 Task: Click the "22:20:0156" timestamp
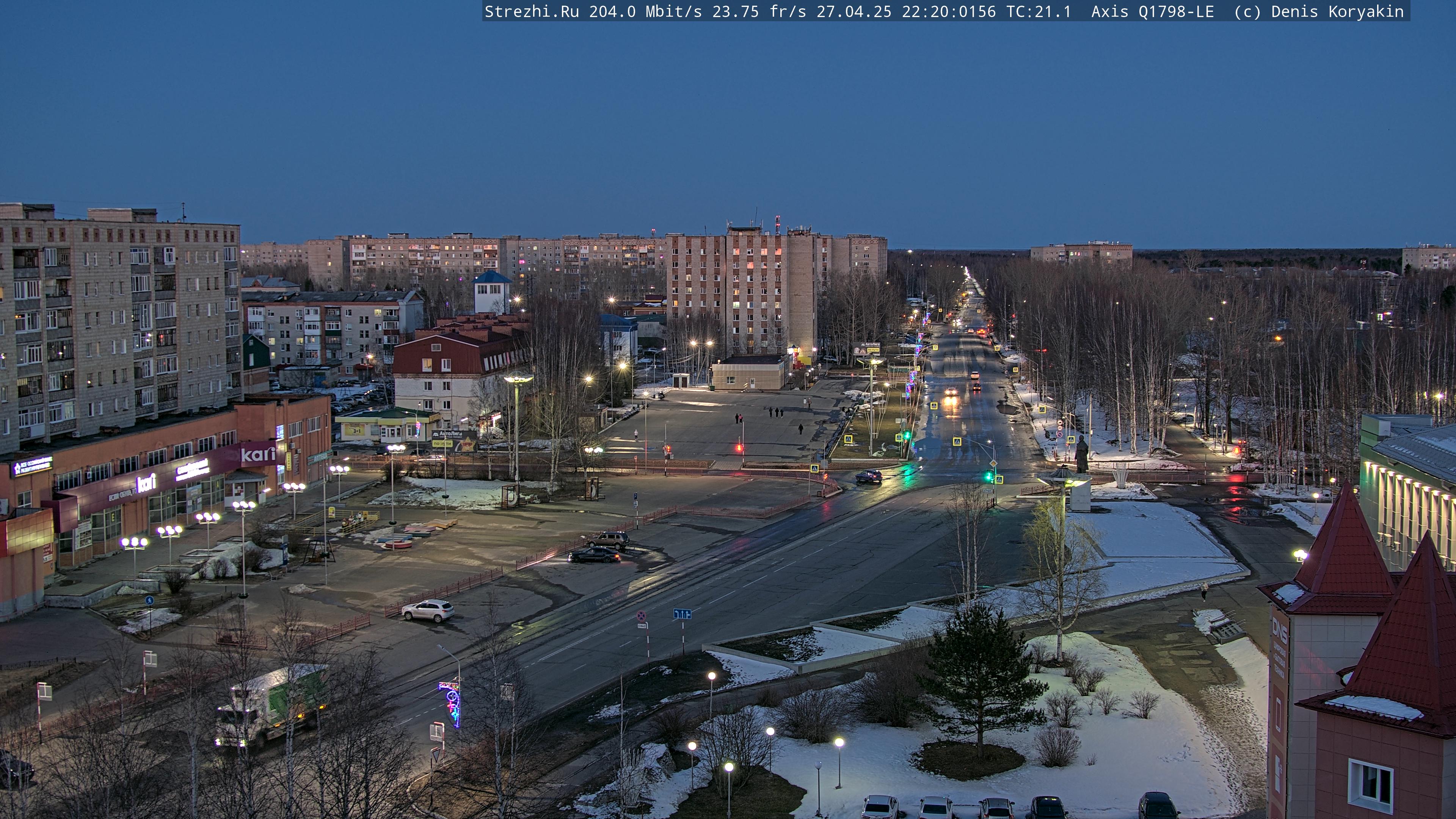coord(949,12)
